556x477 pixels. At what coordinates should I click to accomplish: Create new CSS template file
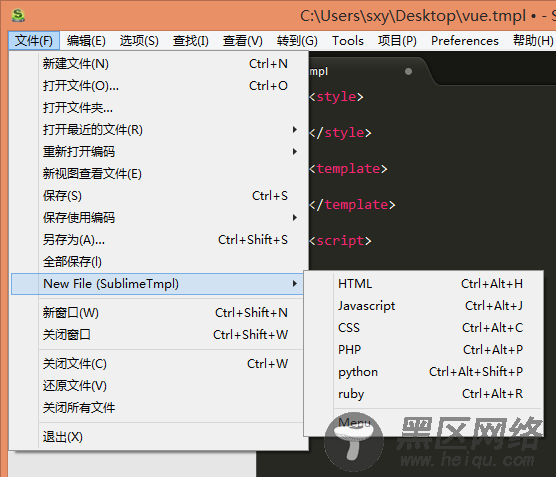[423, 328]
